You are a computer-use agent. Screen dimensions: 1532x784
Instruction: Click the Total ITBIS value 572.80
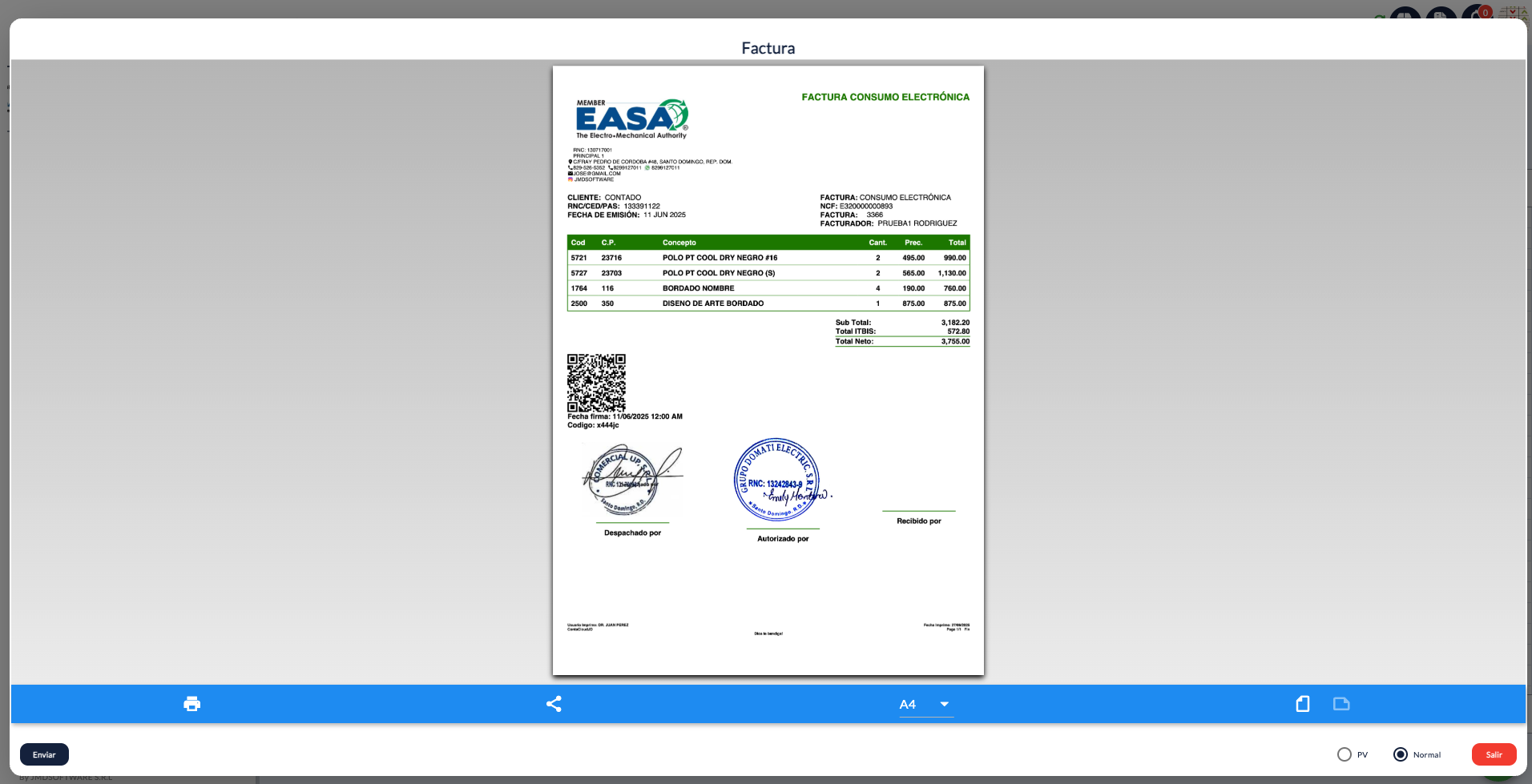coord(958,332)
